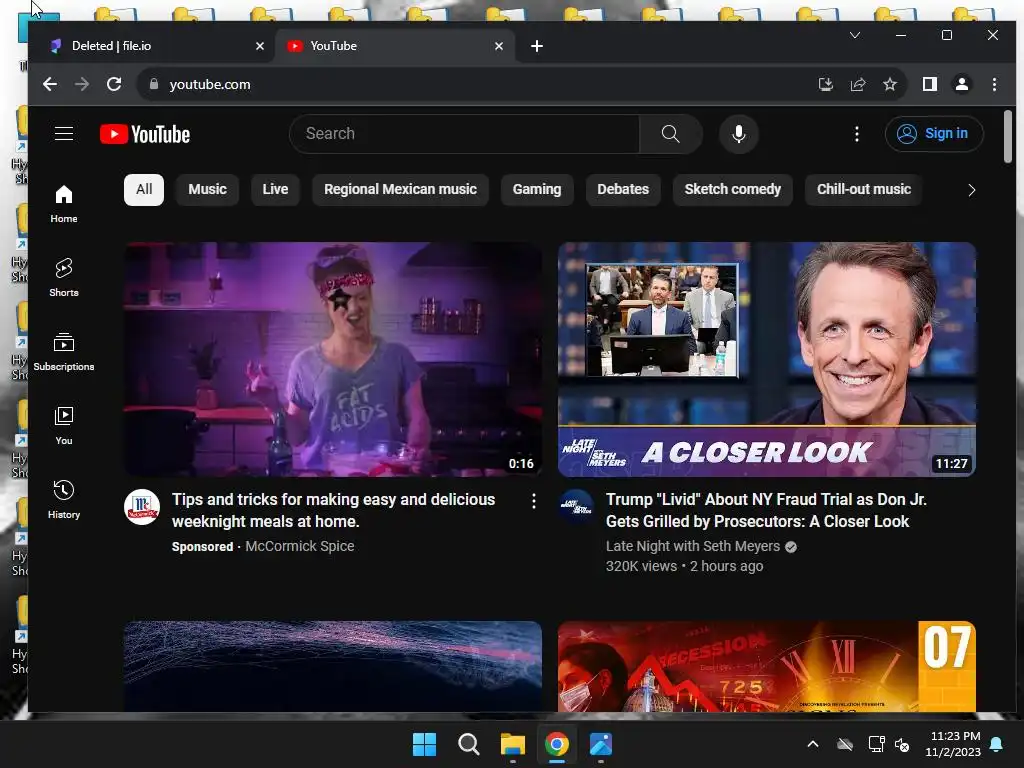Play the McCormick cooking video thumbnail
This screenshot has width=1024, height=768.
(333, 359)
